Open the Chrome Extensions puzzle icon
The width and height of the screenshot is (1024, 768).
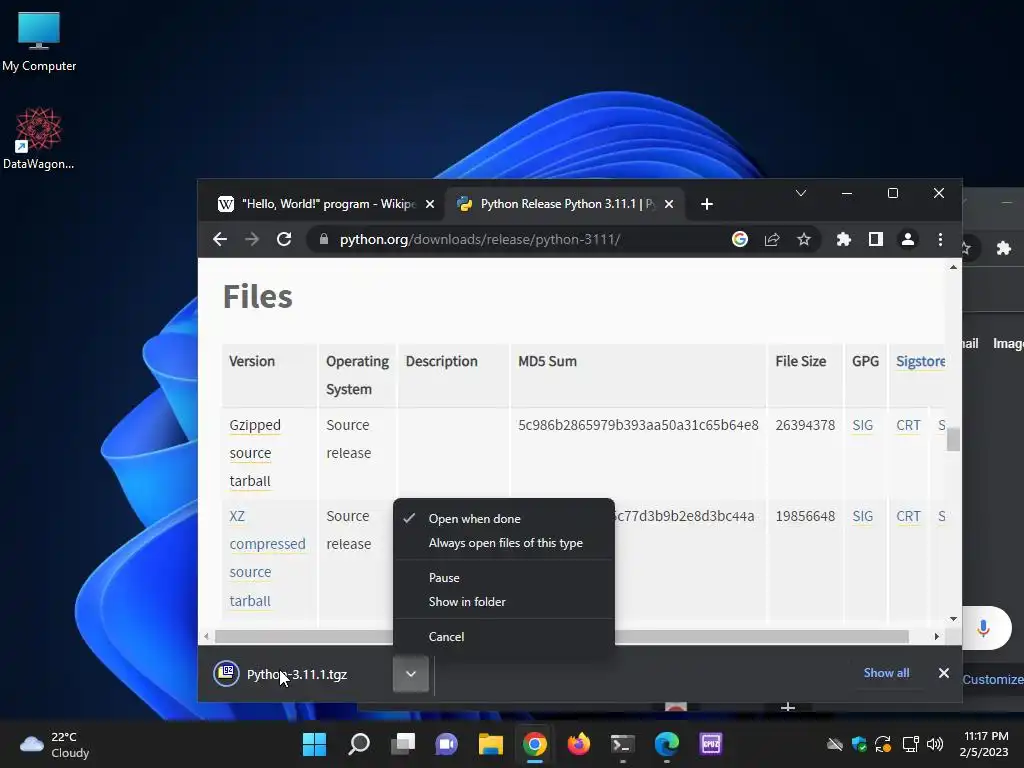tap(844, 240)
